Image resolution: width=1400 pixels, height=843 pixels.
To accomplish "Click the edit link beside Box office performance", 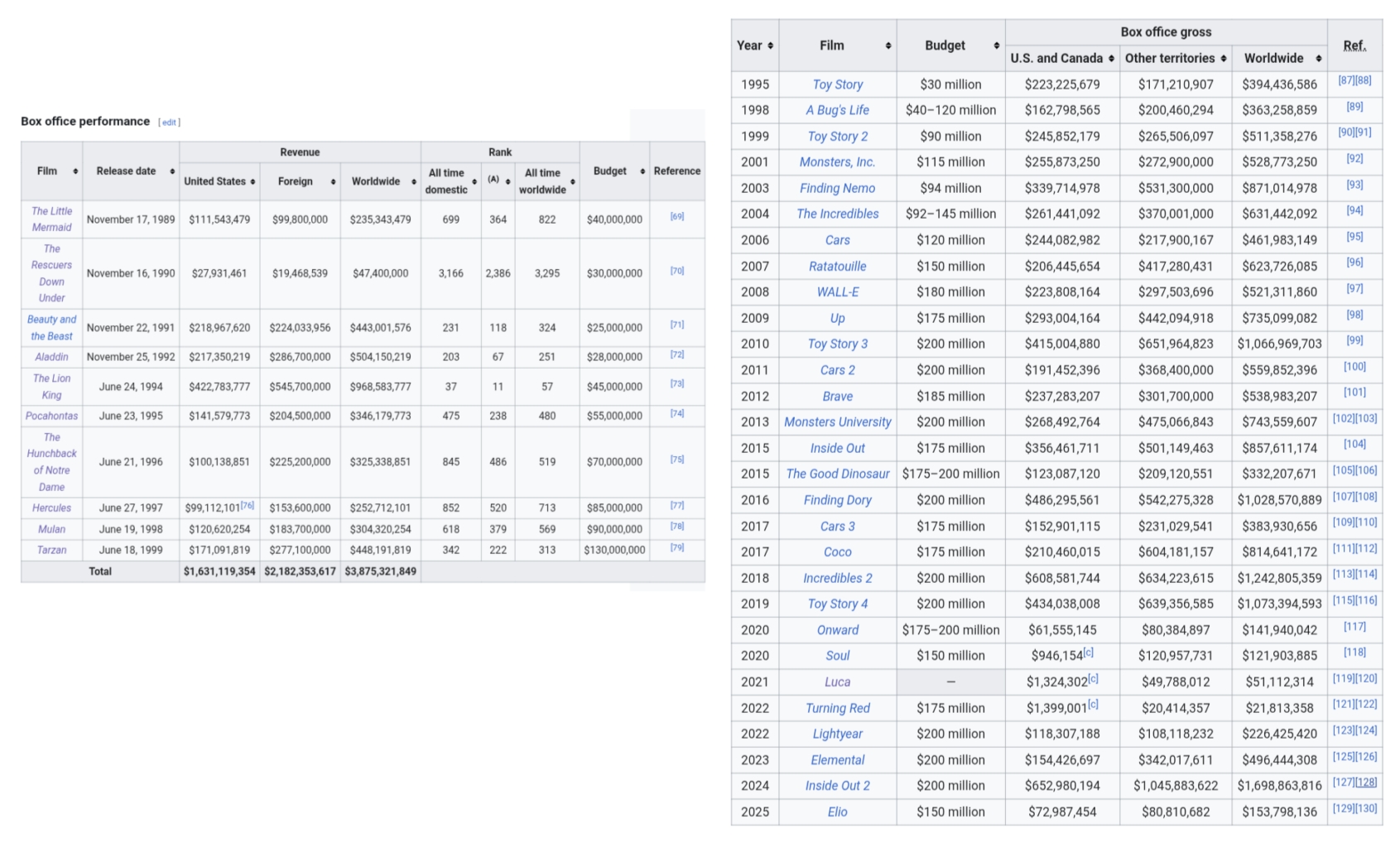I will (x=169, y=123).
